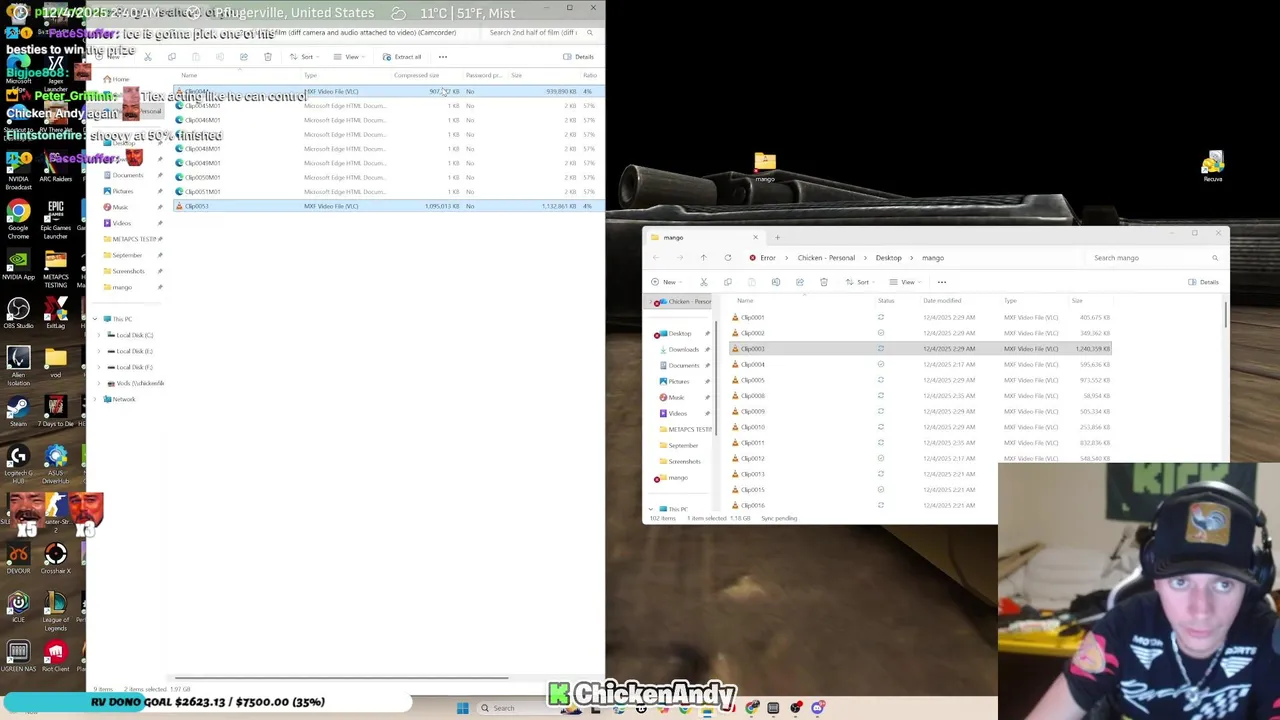This screenshot has width=1280, height=720.
Task: Open See more options in mango window toolbar
Action: [942, 282]
